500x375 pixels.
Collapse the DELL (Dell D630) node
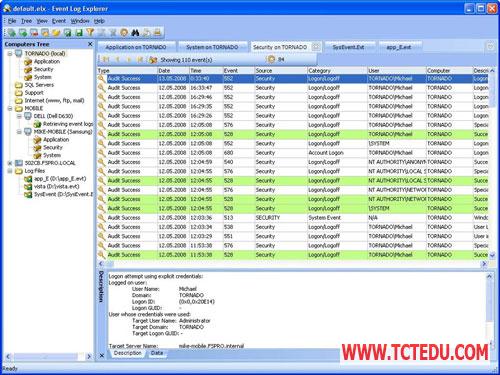click(x=19, y=116)
